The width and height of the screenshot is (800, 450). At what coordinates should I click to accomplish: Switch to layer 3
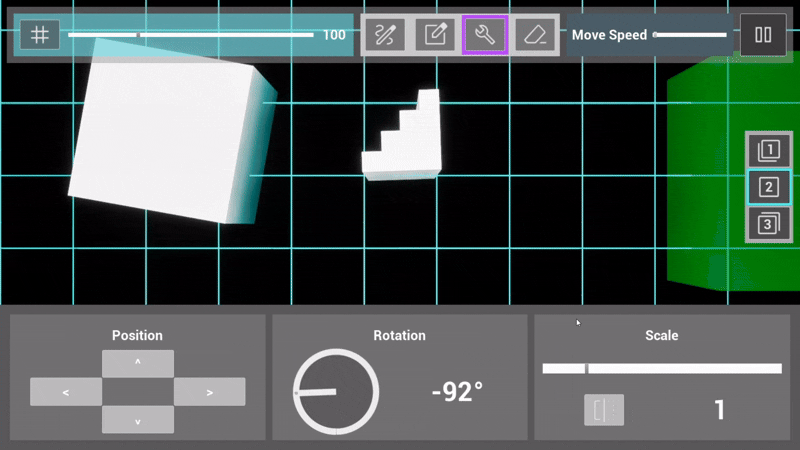click(768, 223)
